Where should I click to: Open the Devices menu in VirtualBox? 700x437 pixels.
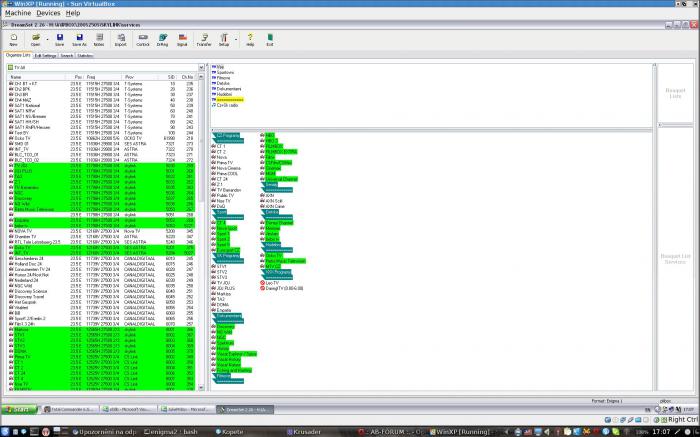click(x=48, y=13)
